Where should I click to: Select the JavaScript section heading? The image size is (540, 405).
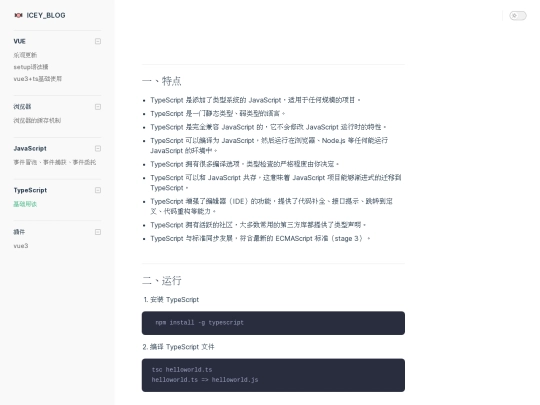(30, 148)
